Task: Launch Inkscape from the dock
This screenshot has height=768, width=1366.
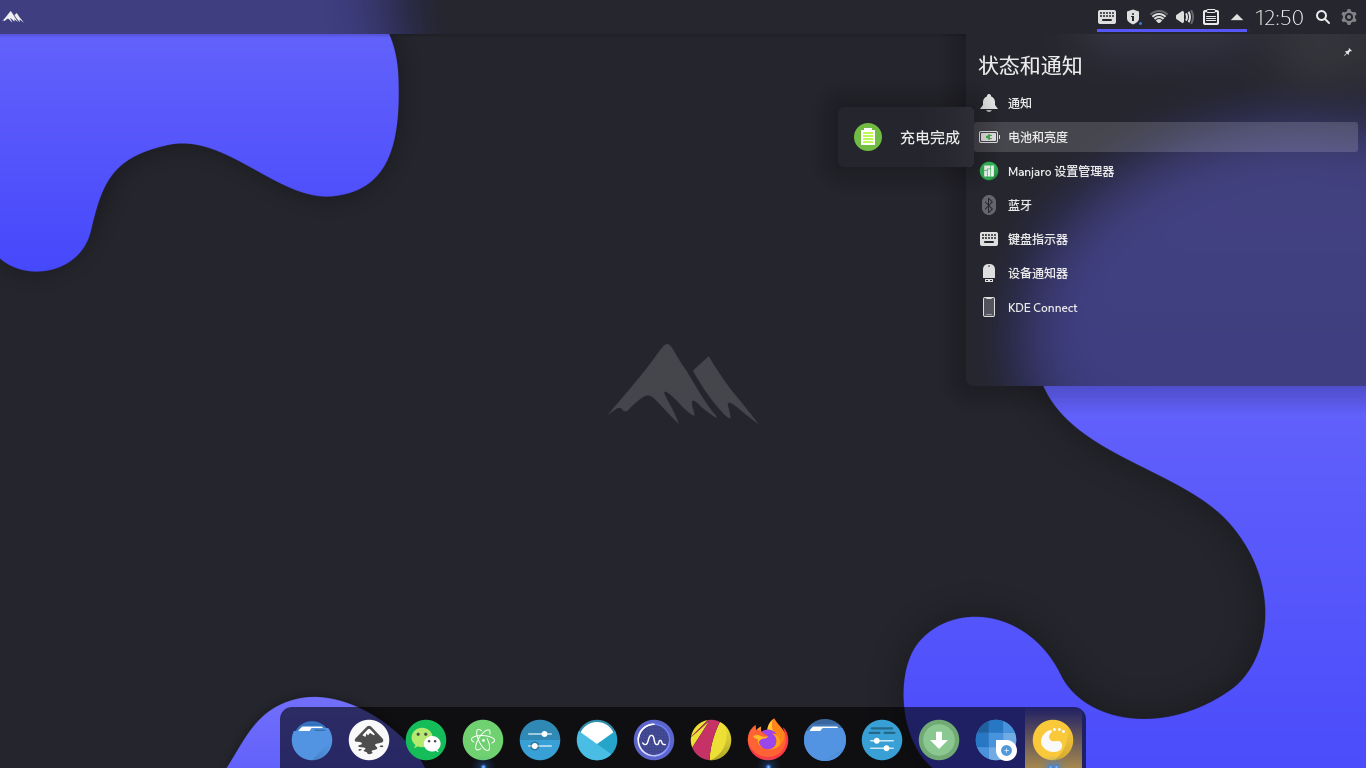Action: click(369, 740)
